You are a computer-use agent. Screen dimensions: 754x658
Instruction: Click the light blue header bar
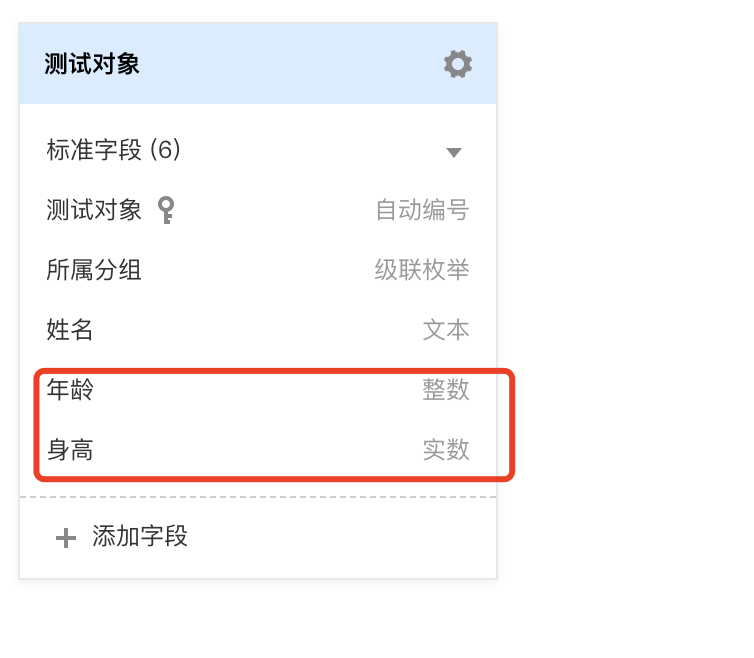point(258,63)
